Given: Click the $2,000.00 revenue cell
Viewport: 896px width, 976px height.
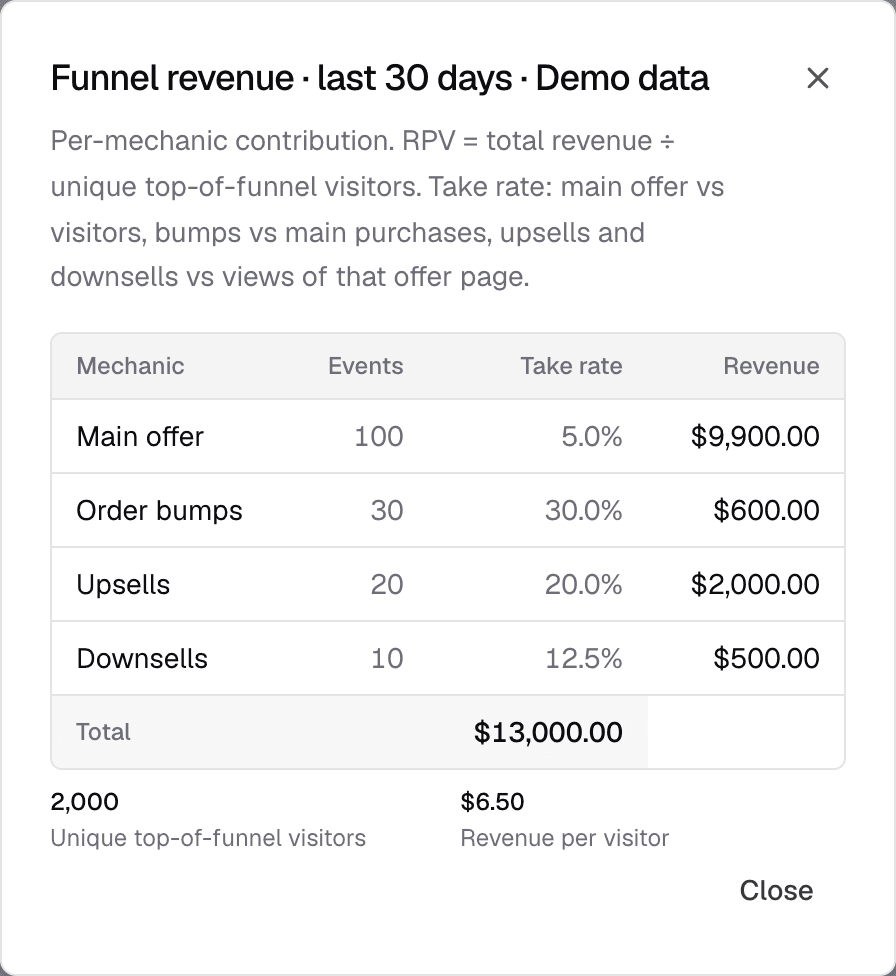Looking at the screenshot, I should click(x=755, y=584).
